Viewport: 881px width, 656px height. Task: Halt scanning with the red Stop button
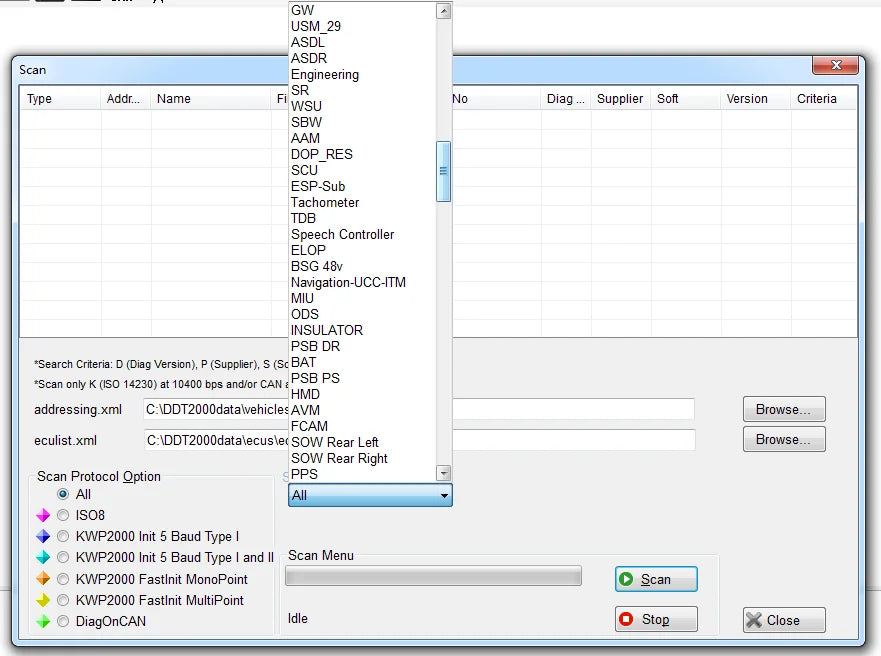656,619
